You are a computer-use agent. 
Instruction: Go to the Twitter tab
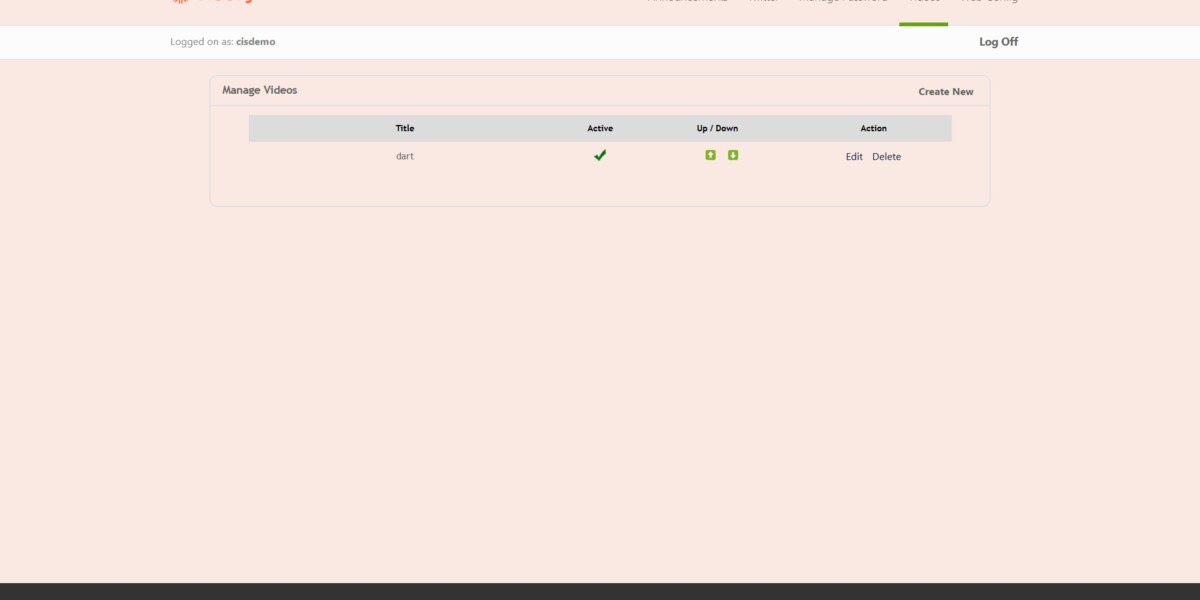(764, 3)
